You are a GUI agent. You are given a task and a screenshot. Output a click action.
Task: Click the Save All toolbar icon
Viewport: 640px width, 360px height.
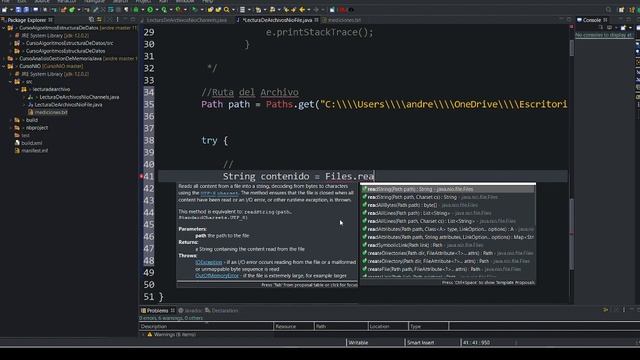point(26,9)
